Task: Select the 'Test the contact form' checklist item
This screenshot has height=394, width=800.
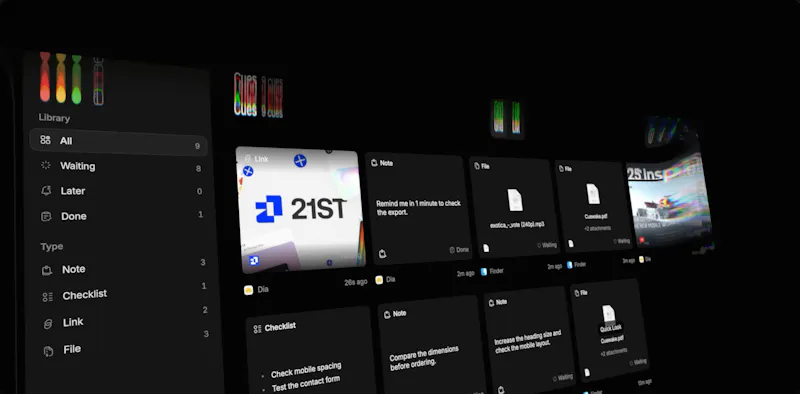Action: [306, 383]
